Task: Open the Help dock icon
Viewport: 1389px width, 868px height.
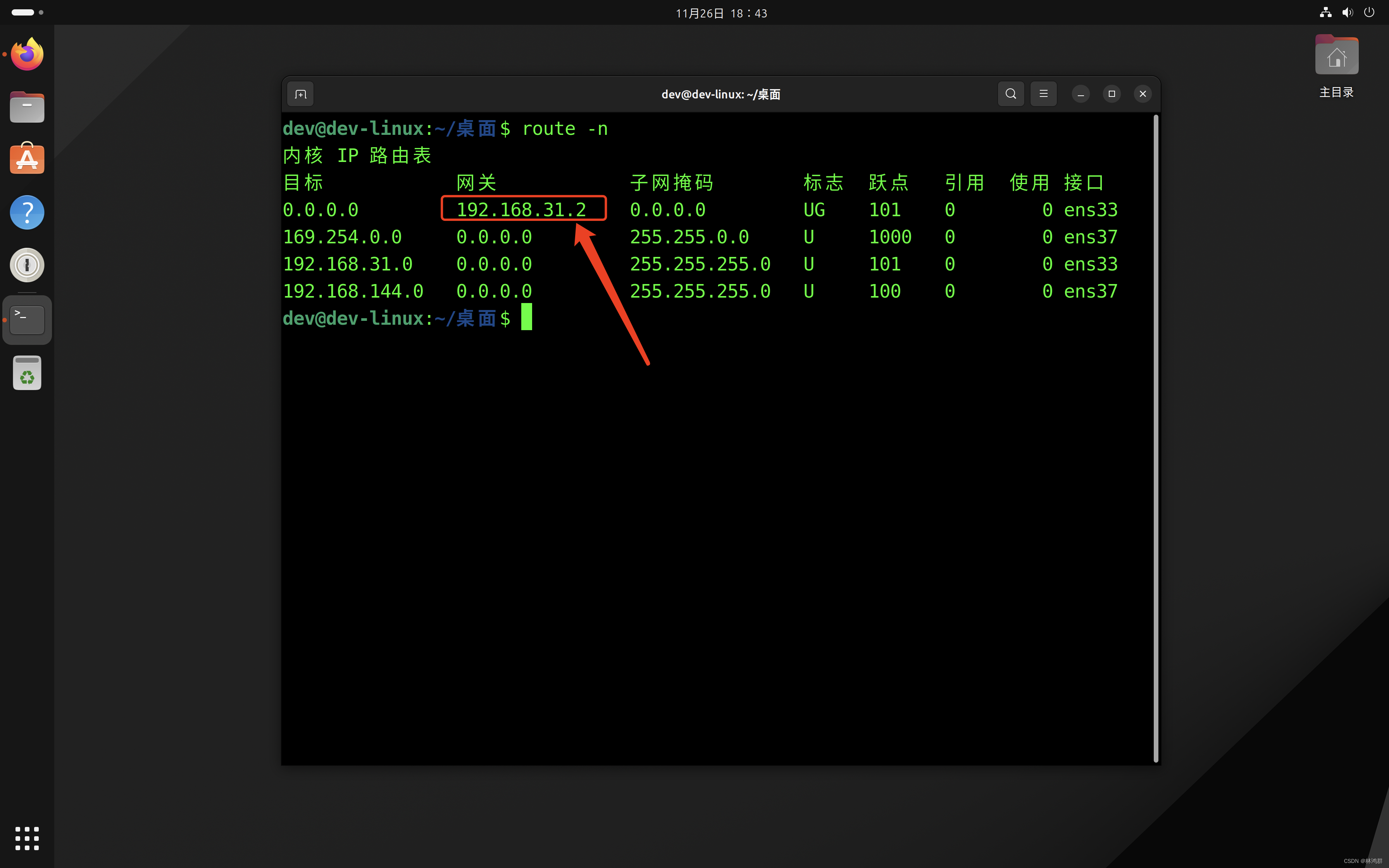Action: click(27, 212)
